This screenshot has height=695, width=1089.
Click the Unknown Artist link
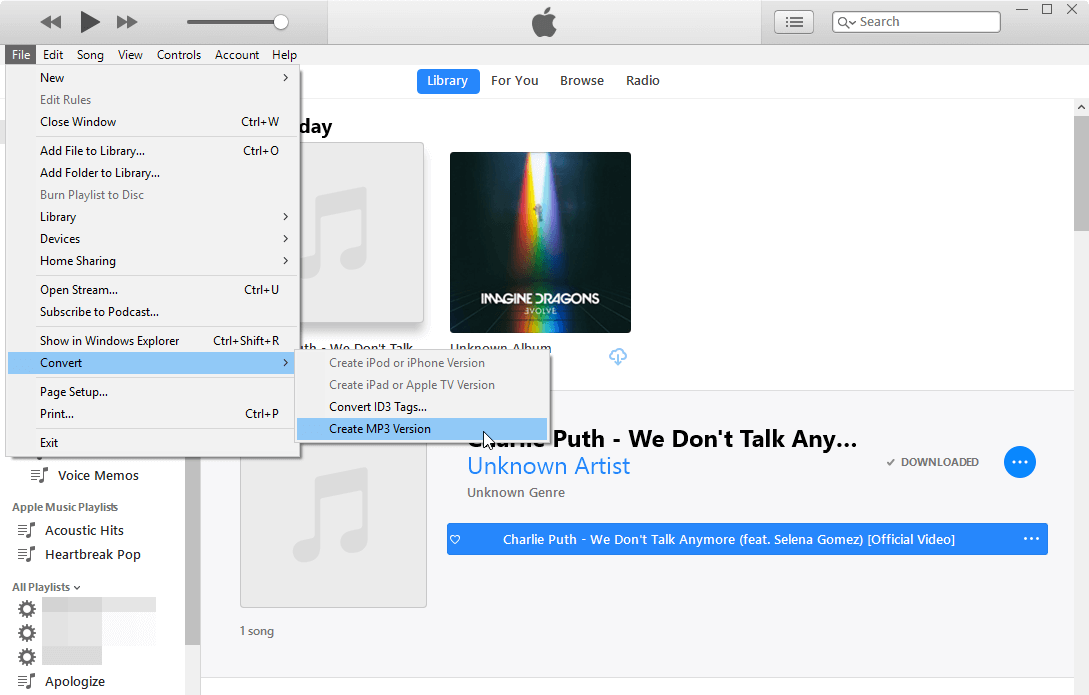[x=549, y=466]
